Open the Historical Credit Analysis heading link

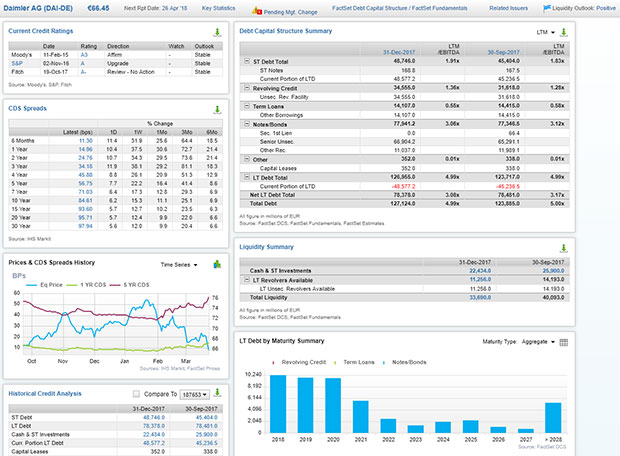45,394
